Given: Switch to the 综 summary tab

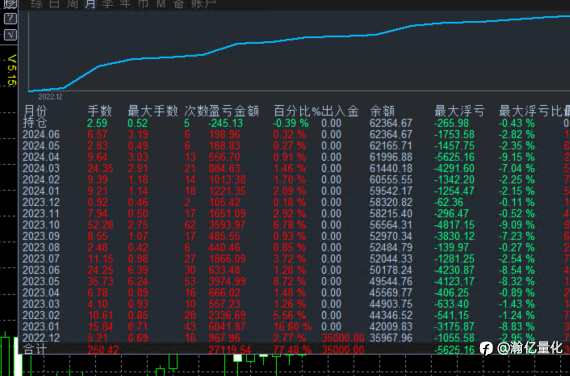Looking at the screenshot, I should [x=37, y=4].
